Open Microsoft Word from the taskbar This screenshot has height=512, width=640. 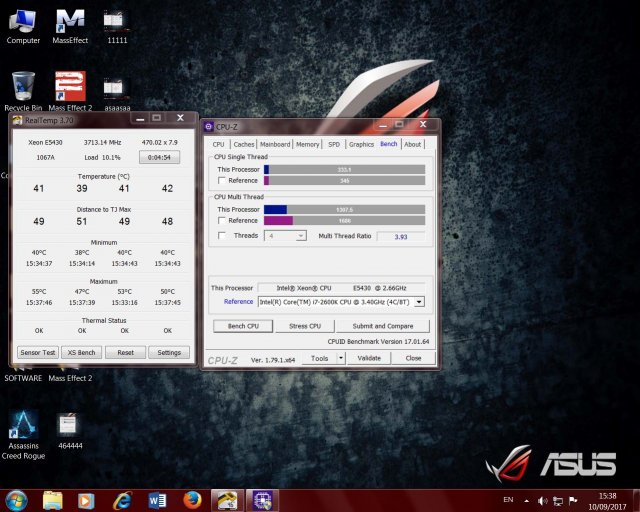point(157,499)
